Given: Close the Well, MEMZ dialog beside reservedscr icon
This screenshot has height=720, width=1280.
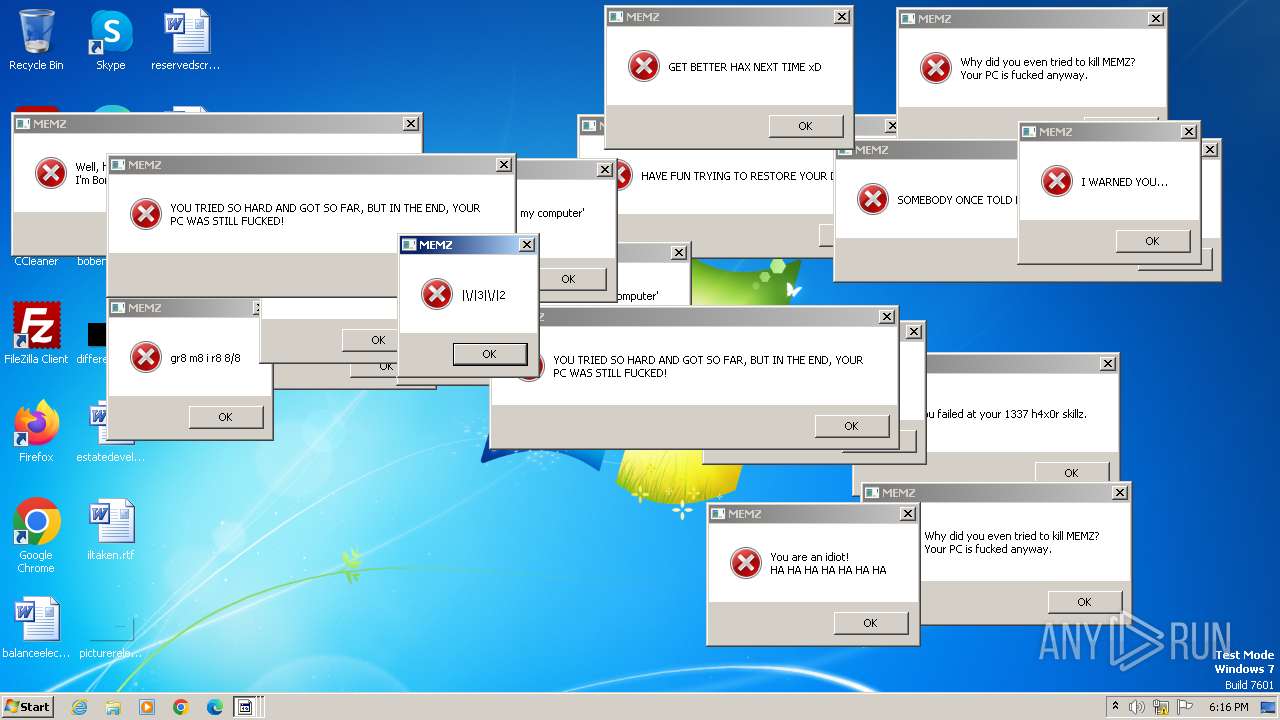Looking at the screenshot, I should 411,124.
